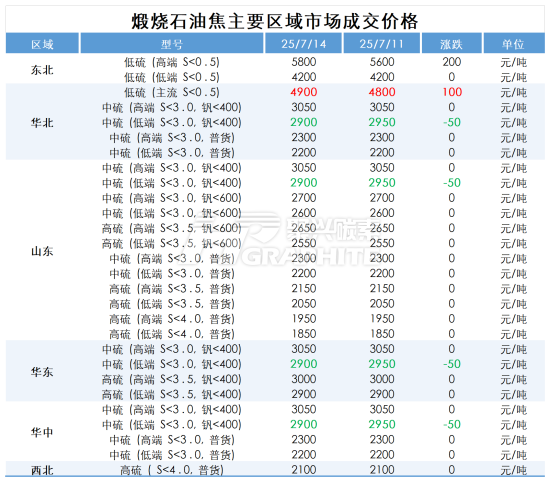
Task: Click 2550 in the 25/7/11 column
Action: (x=382, y=243)
